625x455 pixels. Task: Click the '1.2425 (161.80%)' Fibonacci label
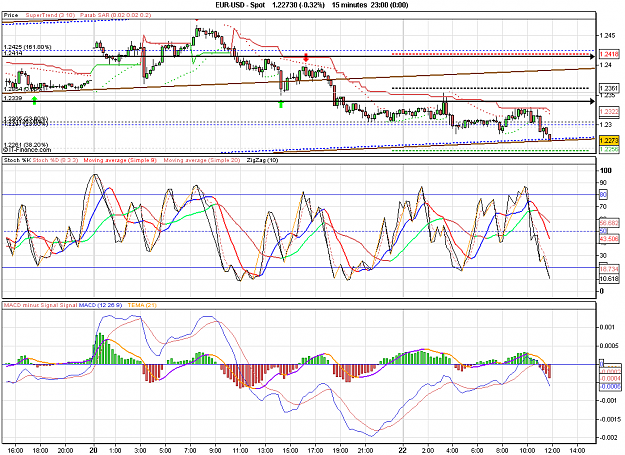[28, 47]
